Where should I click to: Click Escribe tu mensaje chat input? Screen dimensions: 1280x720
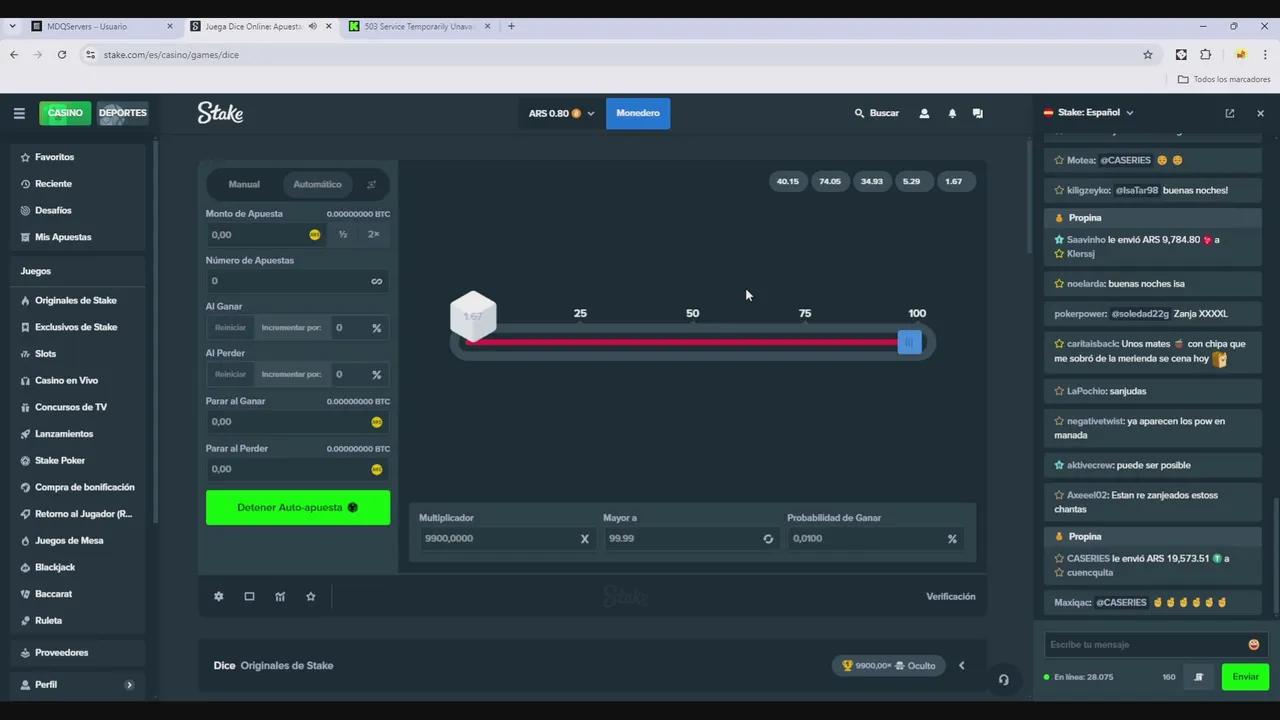(1146, 644)
